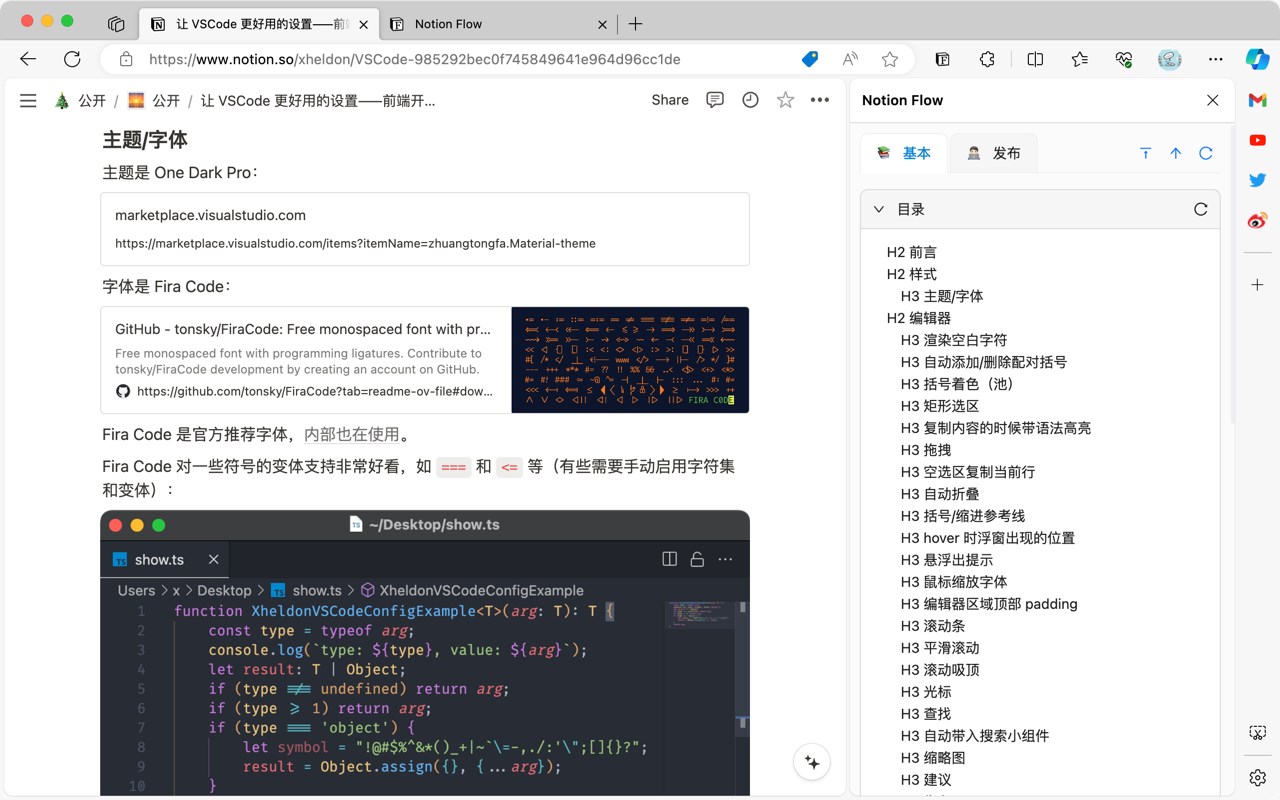Image resolution: width=1280 pixels, height=800 pixels.
Task: Open the Notion AI sparkle button
Action: 812,763
